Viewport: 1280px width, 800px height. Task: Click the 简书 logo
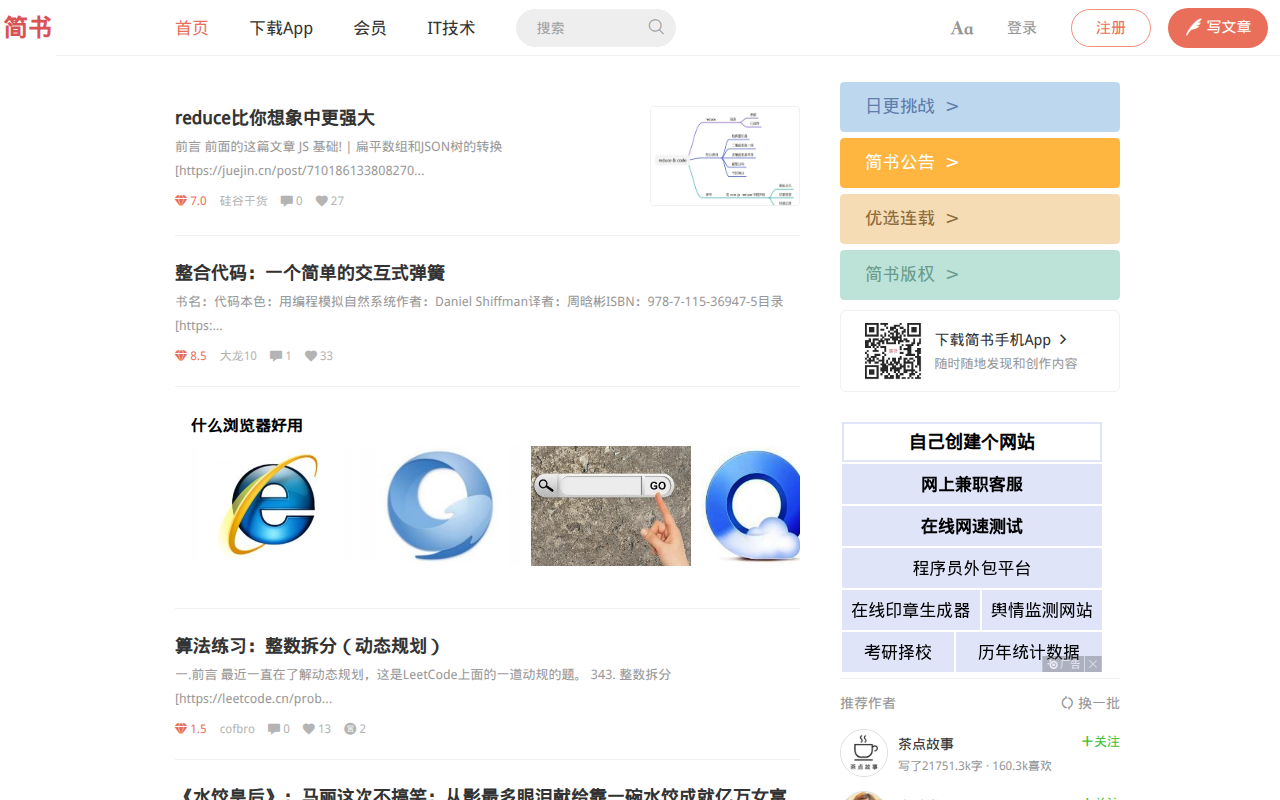pos(28,28)
